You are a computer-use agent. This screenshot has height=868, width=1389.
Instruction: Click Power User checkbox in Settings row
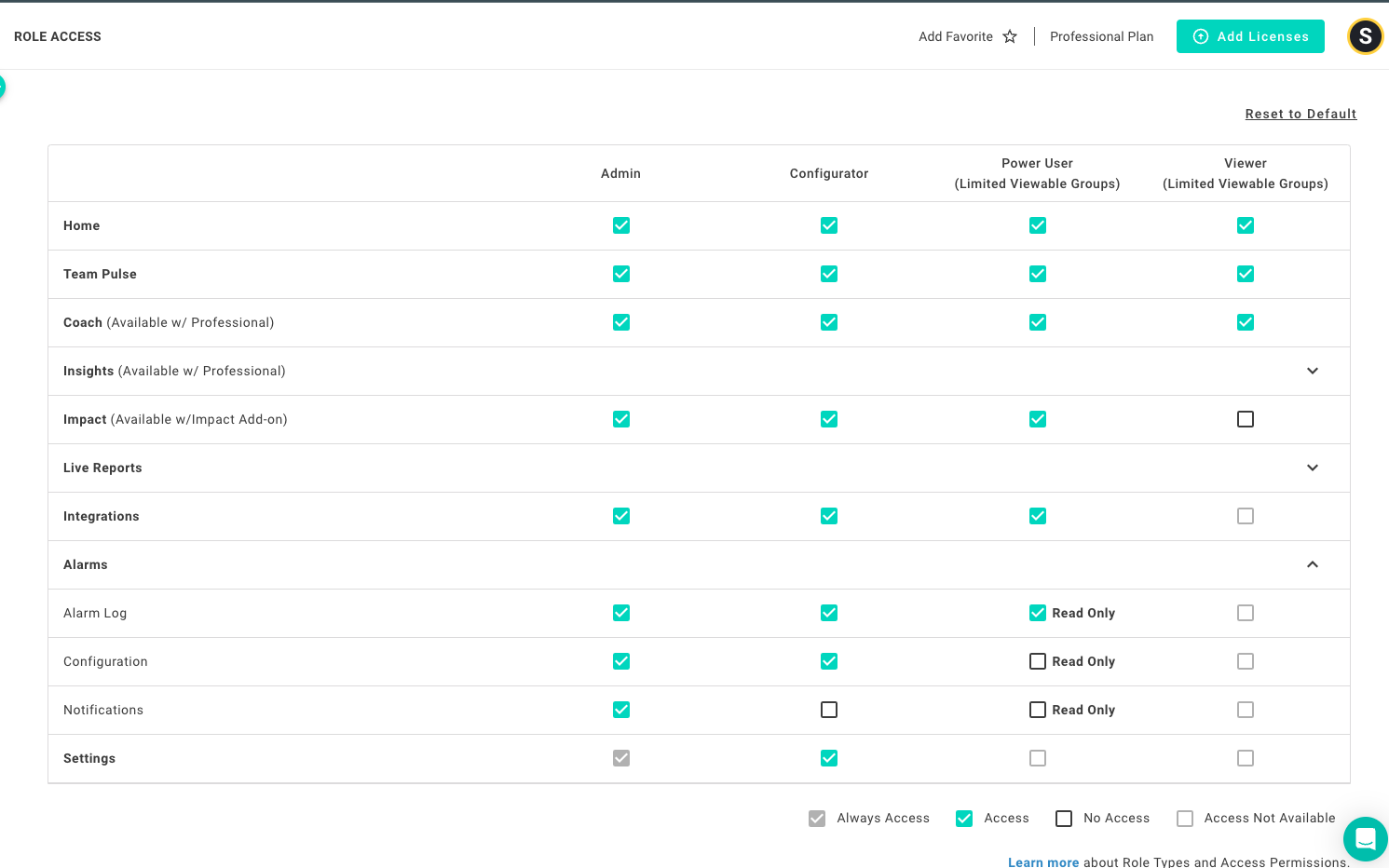1038,758
